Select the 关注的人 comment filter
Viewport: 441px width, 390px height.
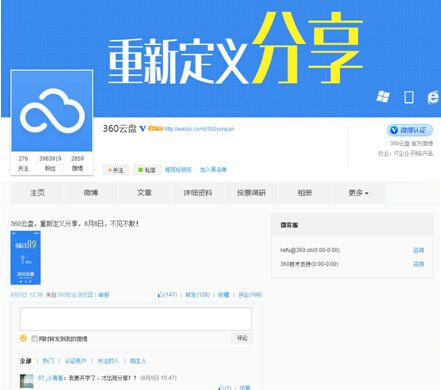[x=108, y=361]
